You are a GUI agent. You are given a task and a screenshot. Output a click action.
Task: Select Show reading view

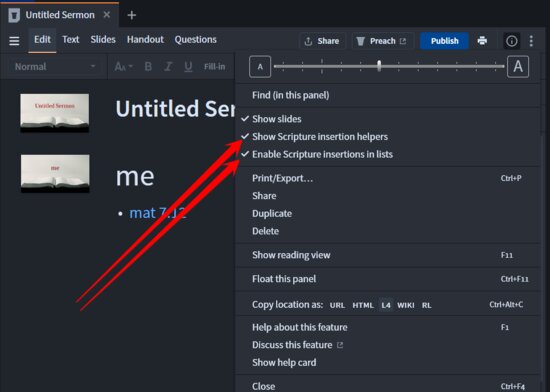(x=388, y=255)
